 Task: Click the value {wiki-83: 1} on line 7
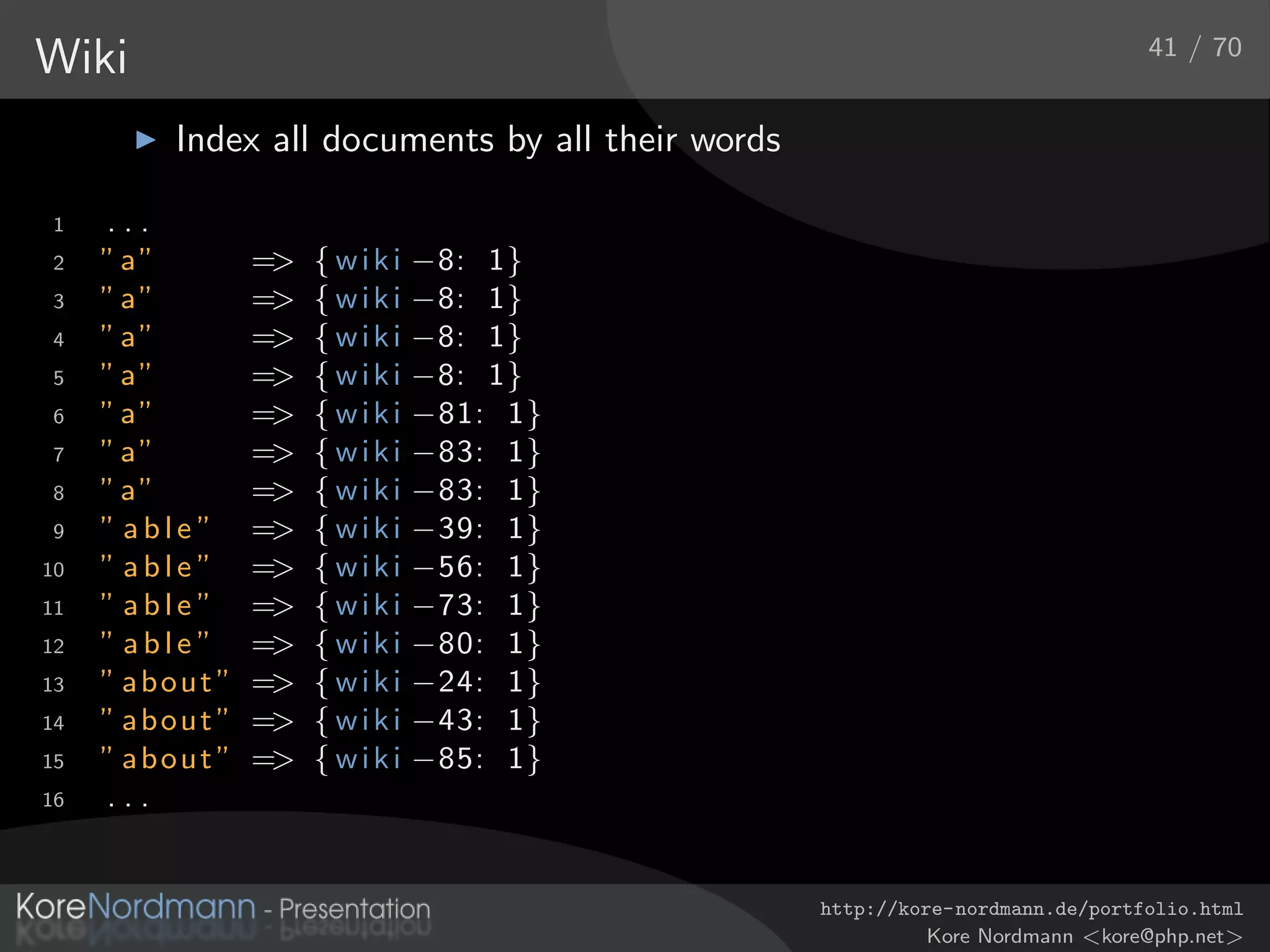tap(428, 452)
